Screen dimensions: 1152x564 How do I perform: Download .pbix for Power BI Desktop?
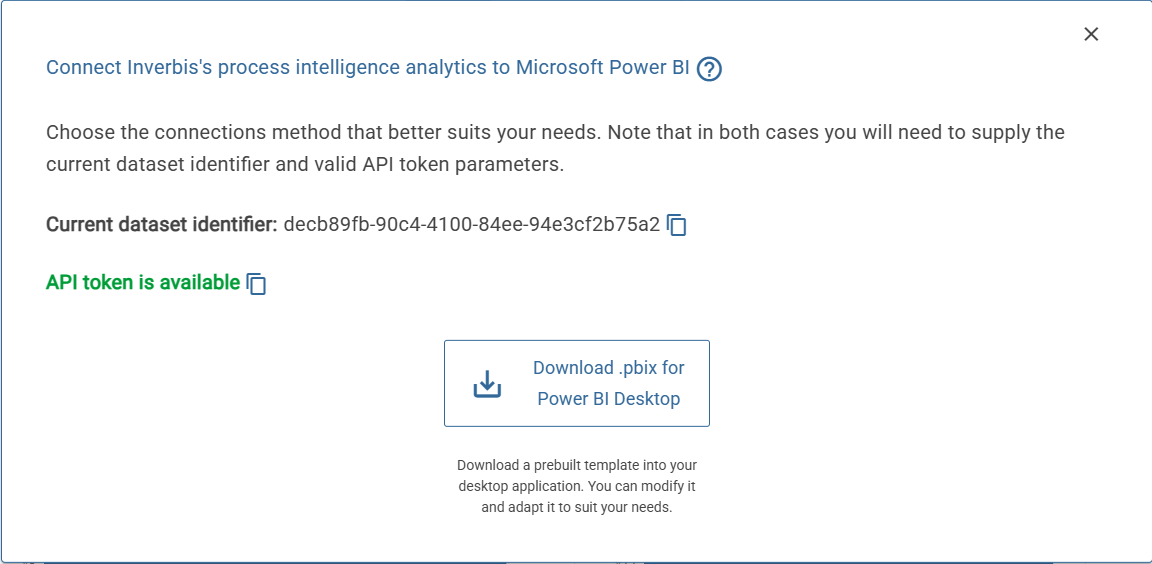click(577, 383)
